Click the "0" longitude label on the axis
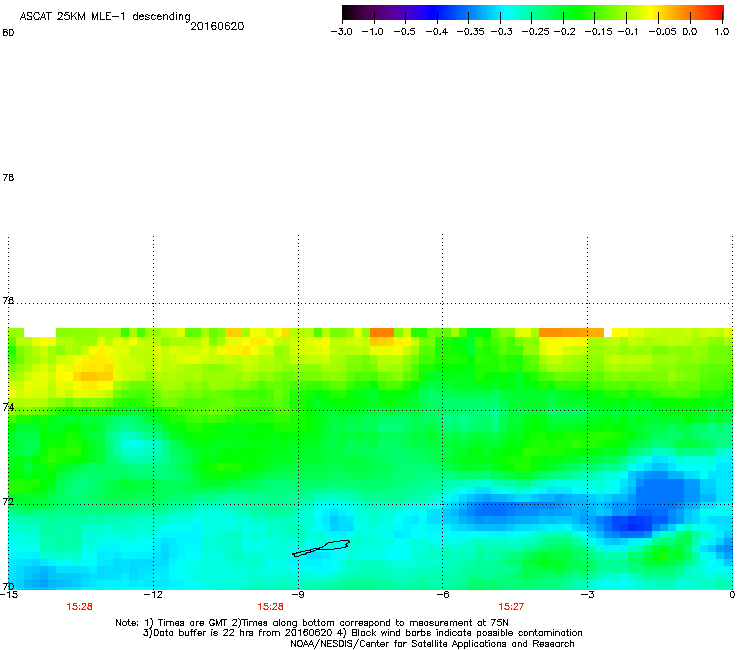 pyautogui.click(x=732, y=595)
